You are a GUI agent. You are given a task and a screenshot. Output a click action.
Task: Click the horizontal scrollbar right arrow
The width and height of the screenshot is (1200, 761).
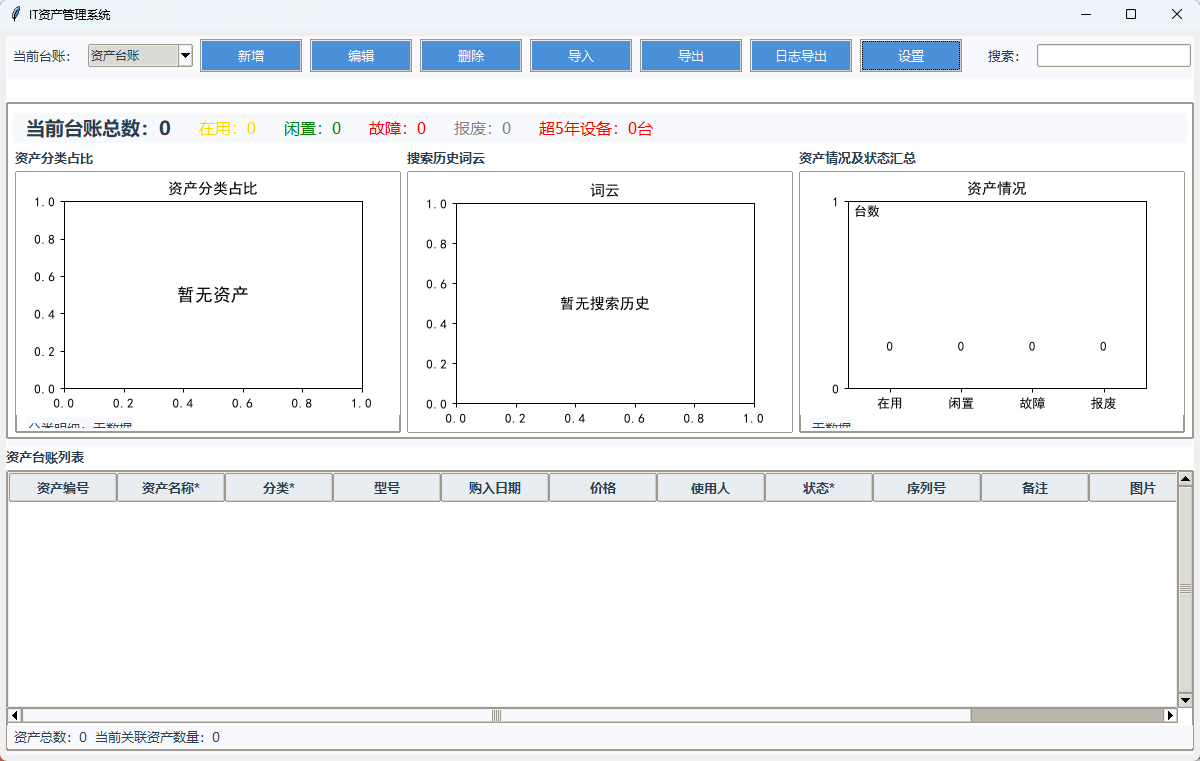1170,715
